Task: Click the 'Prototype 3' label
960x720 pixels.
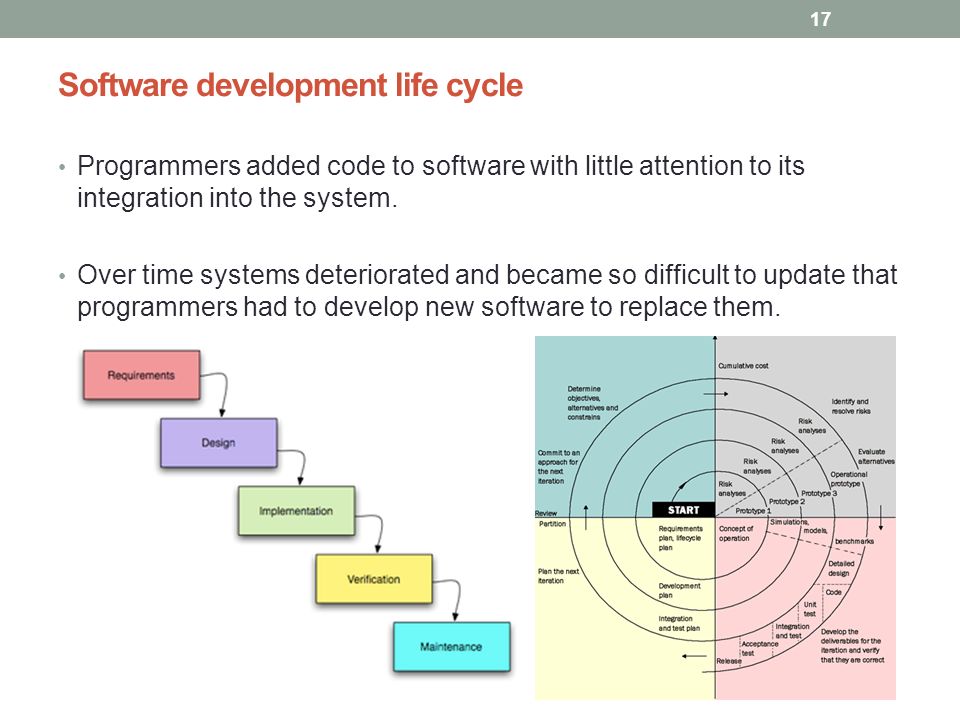Action: (x=819, y=493)
